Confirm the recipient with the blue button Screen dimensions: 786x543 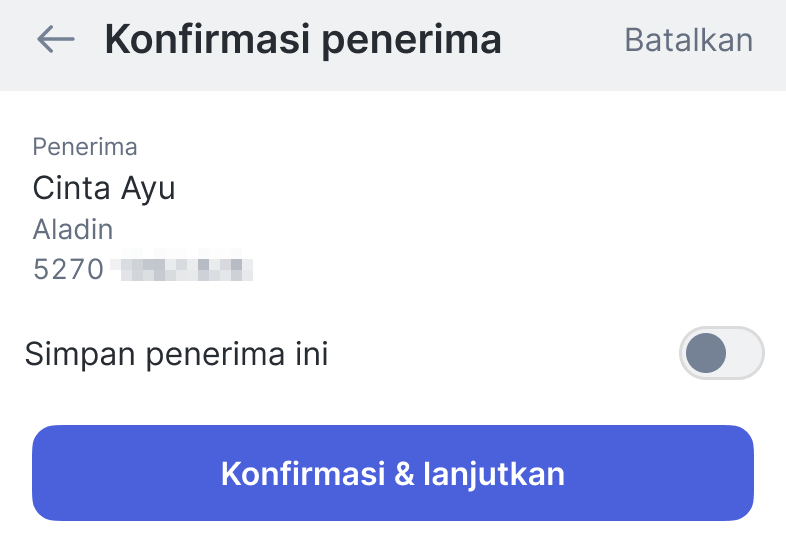point(392,473)
